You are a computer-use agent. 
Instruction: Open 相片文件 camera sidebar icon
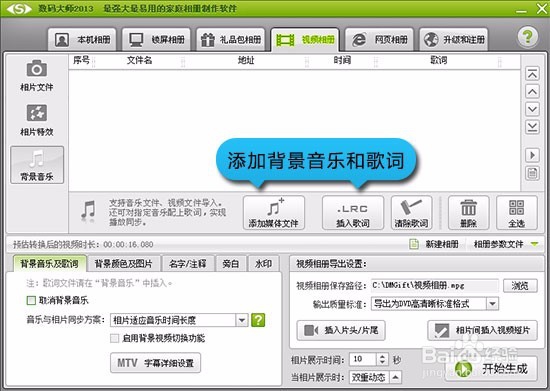point(36,76)
